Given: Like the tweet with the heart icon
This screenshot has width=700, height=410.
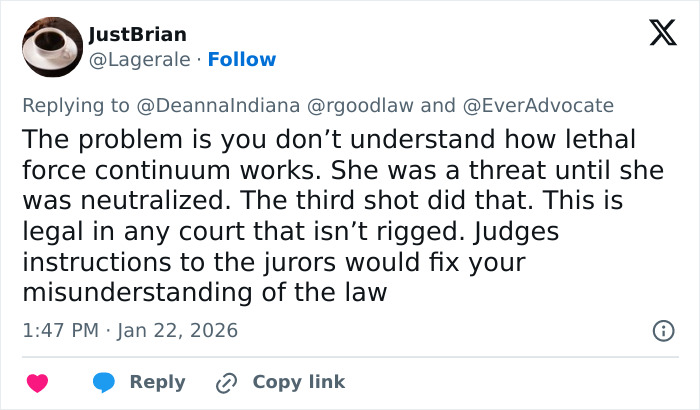Looking at the screenshot, I should click(38, 382).
